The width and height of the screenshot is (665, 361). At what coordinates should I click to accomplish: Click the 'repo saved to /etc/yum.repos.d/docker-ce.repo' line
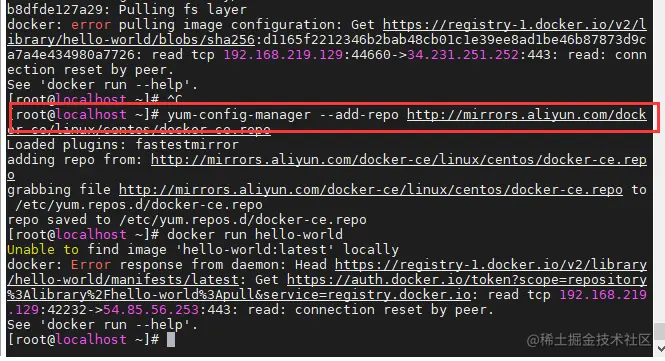pyautogui.click(x=187, y=220)
